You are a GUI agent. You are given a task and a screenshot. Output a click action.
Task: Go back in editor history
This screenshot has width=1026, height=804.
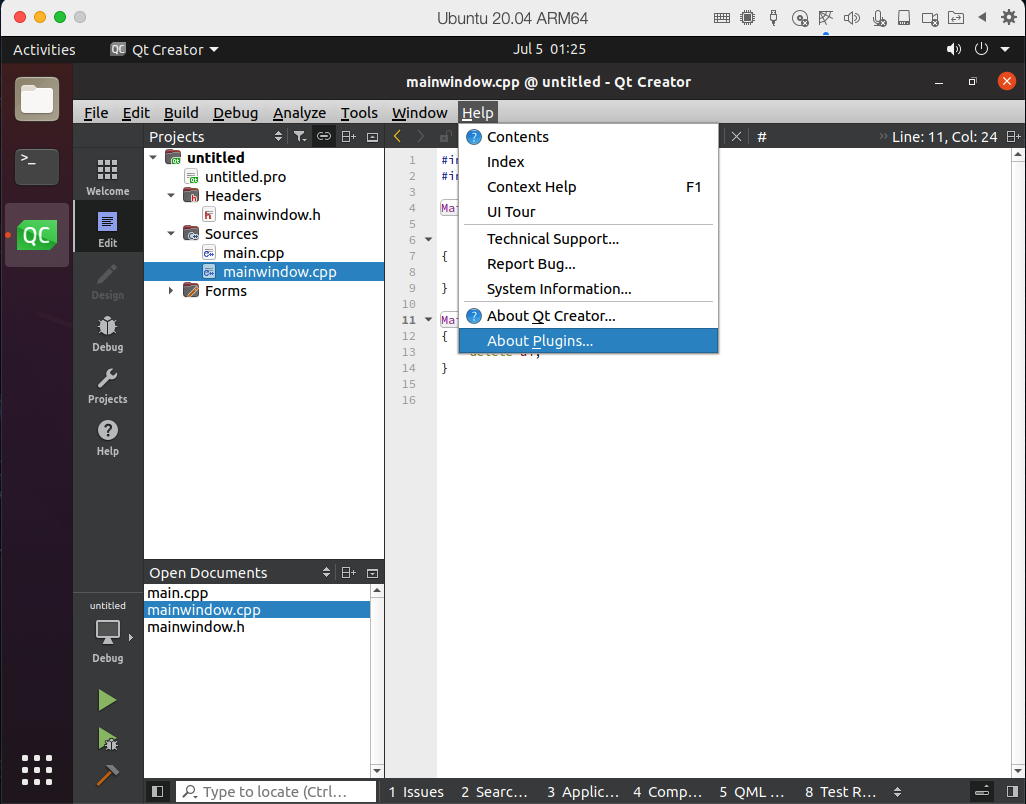point(397,137)
